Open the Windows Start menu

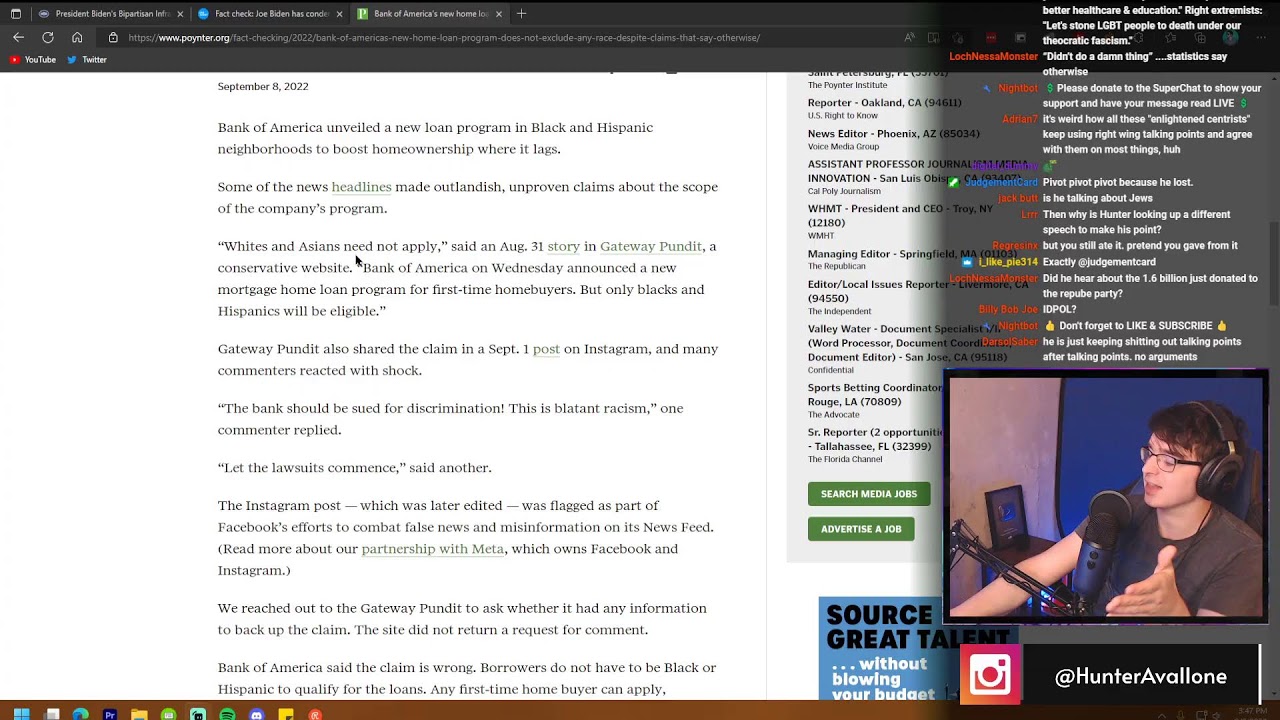tap(21, 714)
